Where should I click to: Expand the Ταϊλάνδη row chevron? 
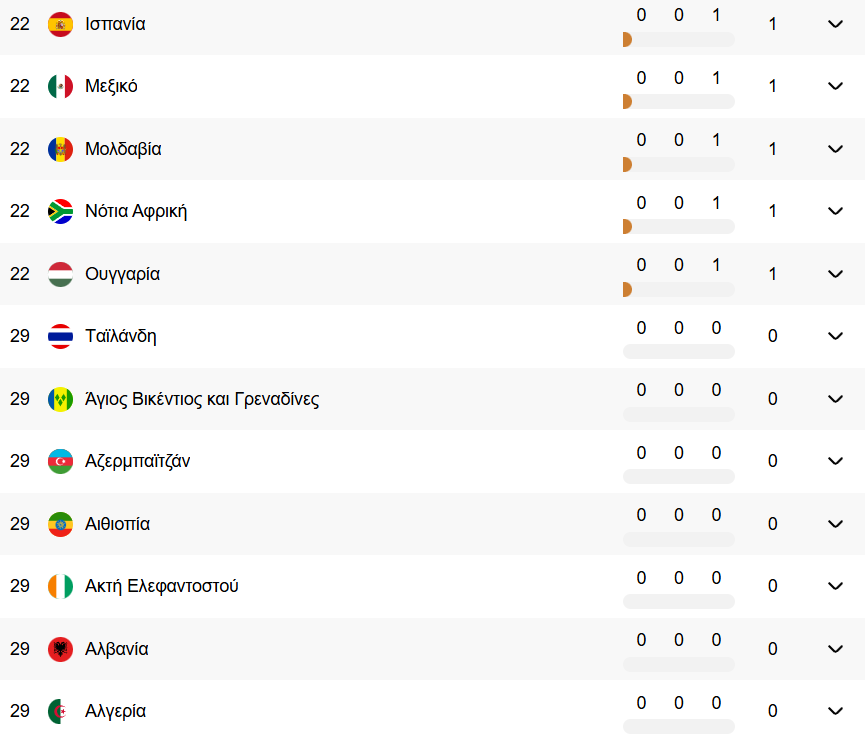click(835, 336)
